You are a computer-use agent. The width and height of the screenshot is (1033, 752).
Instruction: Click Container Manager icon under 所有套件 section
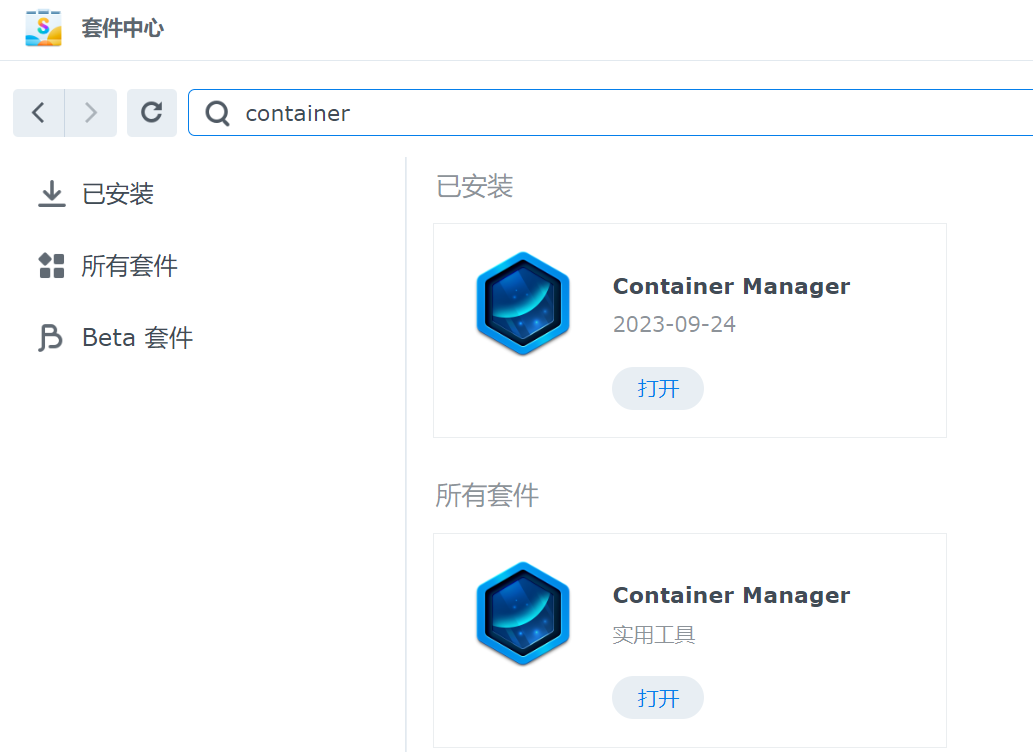523,614
